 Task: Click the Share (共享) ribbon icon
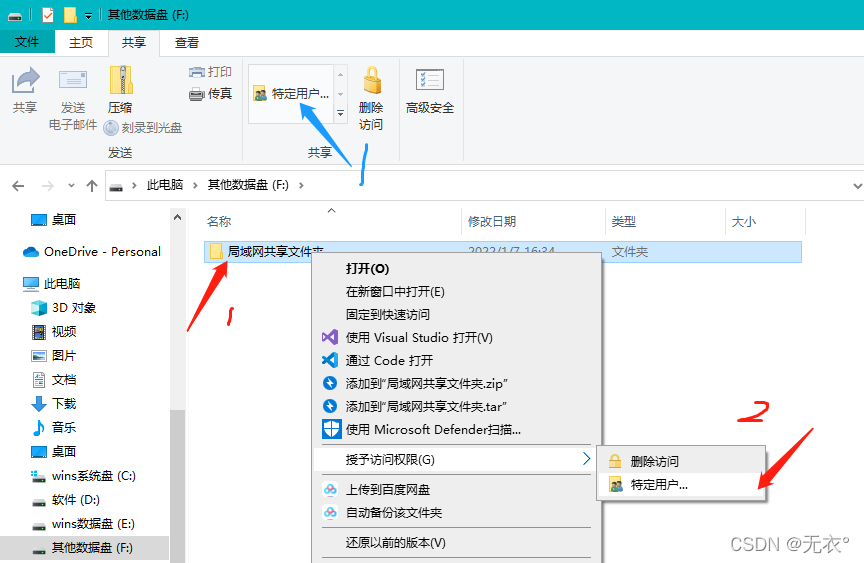(x=25, y=90)
